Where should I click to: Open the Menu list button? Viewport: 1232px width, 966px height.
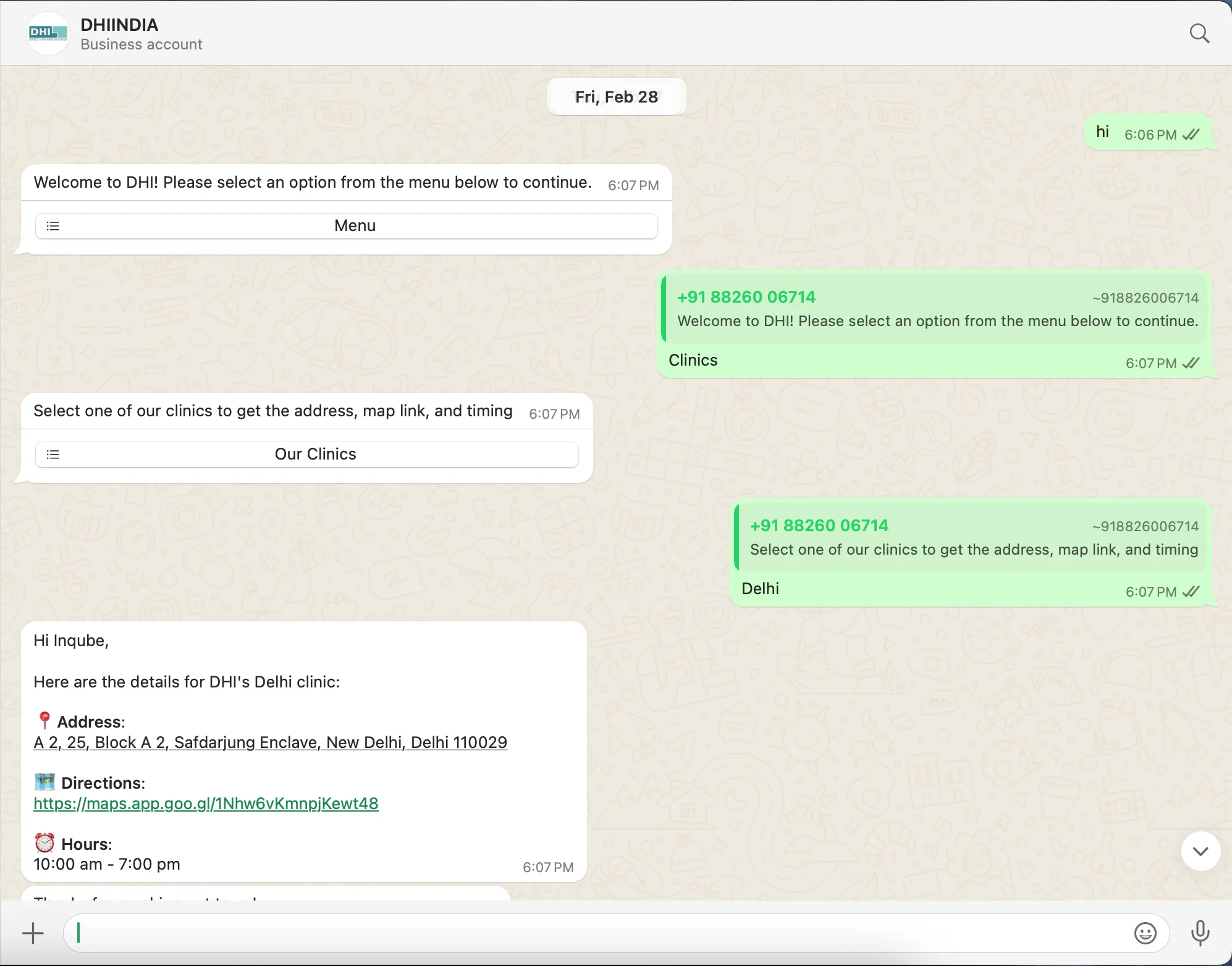coord(355,226)
